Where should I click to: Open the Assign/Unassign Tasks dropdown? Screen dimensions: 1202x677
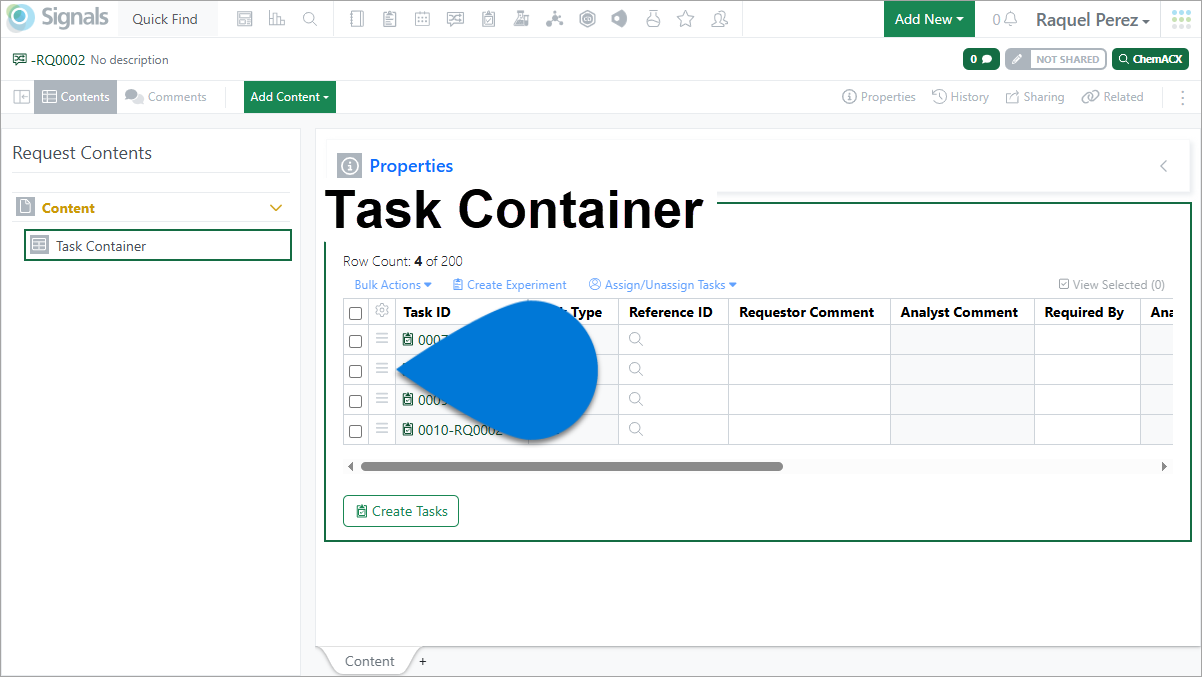tap(663, 285)
